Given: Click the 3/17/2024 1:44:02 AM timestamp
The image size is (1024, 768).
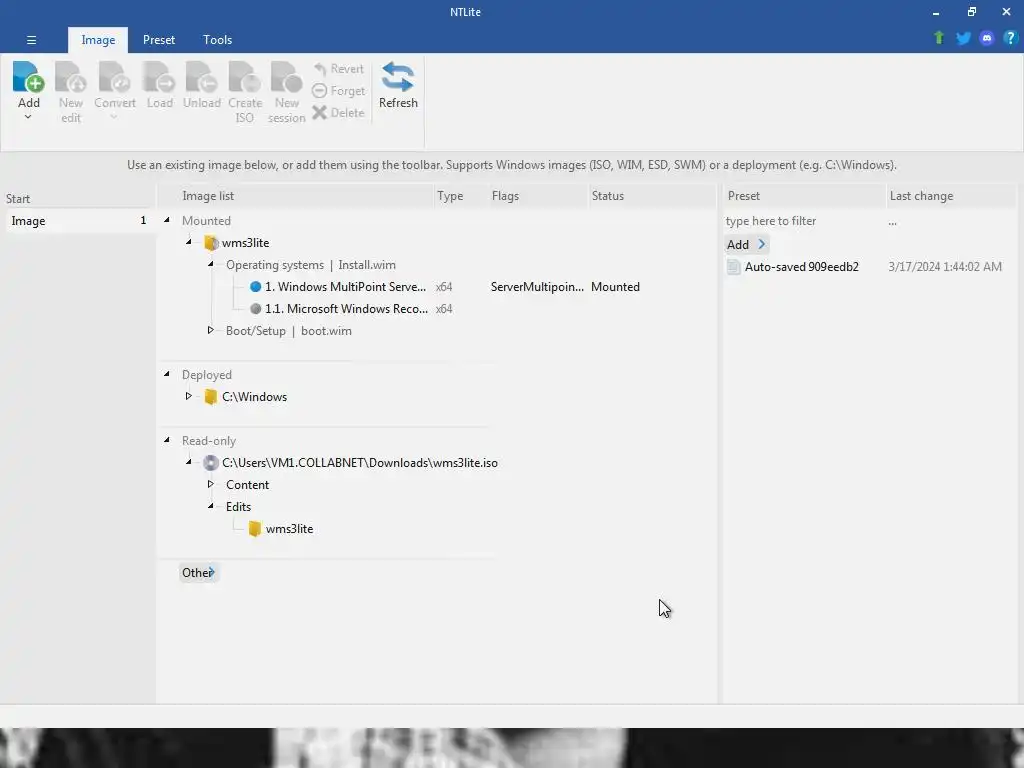Looking at the screenshot, I should point(945,266).
